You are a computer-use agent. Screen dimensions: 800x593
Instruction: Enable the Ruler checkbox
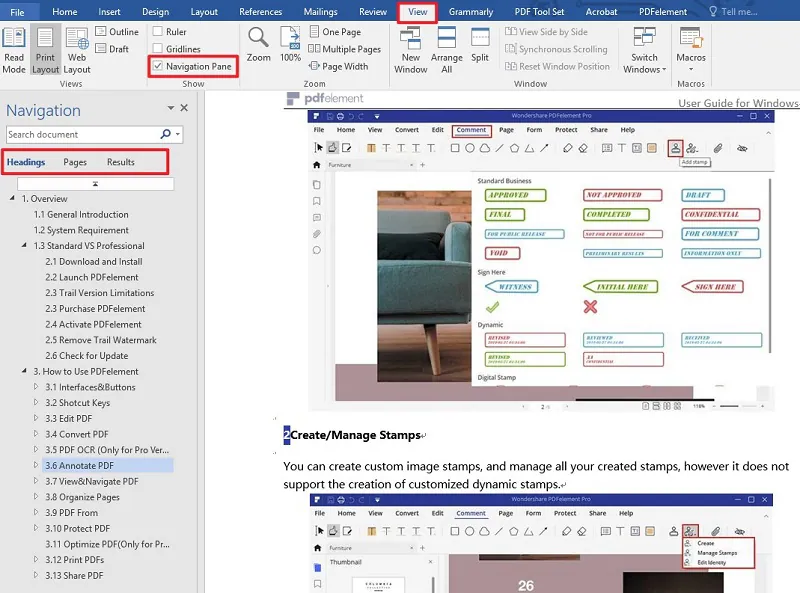pos(158,32)
